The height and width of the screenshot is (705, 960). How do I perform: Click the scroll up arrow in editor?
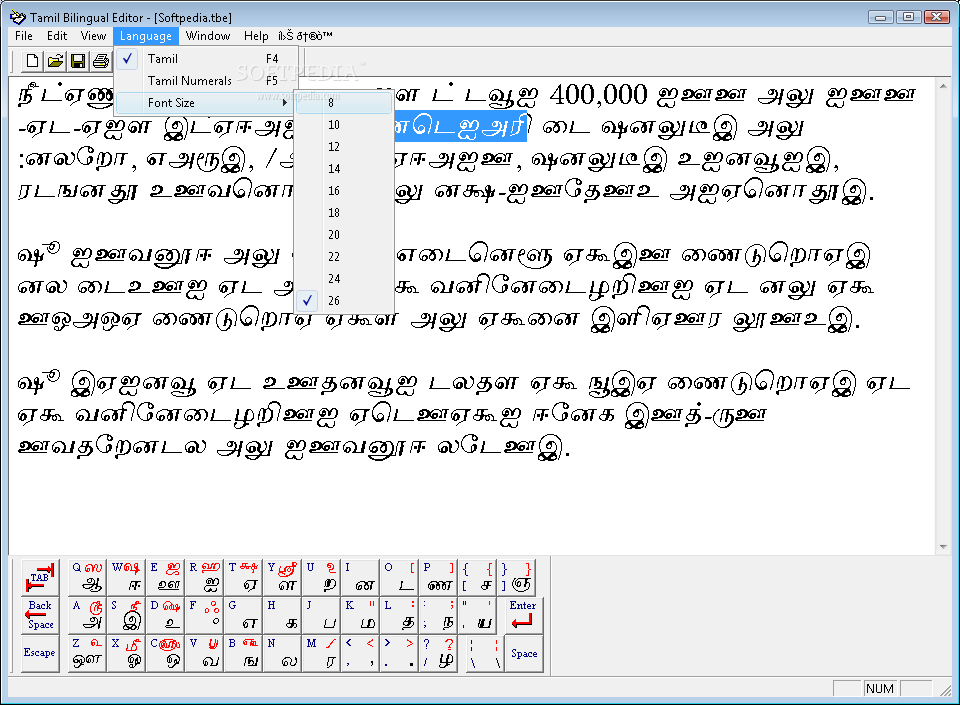pos(943,87)
